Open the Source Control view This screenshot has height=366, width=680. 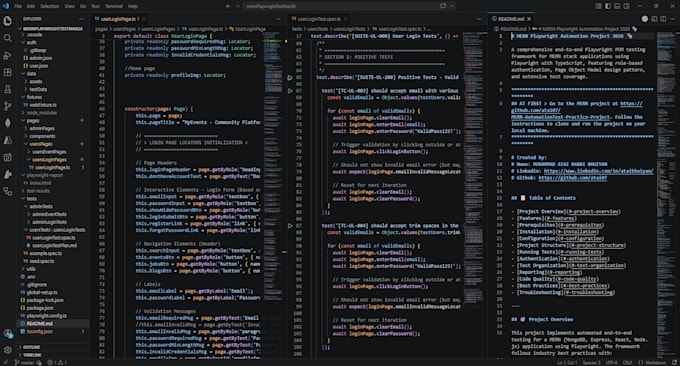tap(7, 106)
